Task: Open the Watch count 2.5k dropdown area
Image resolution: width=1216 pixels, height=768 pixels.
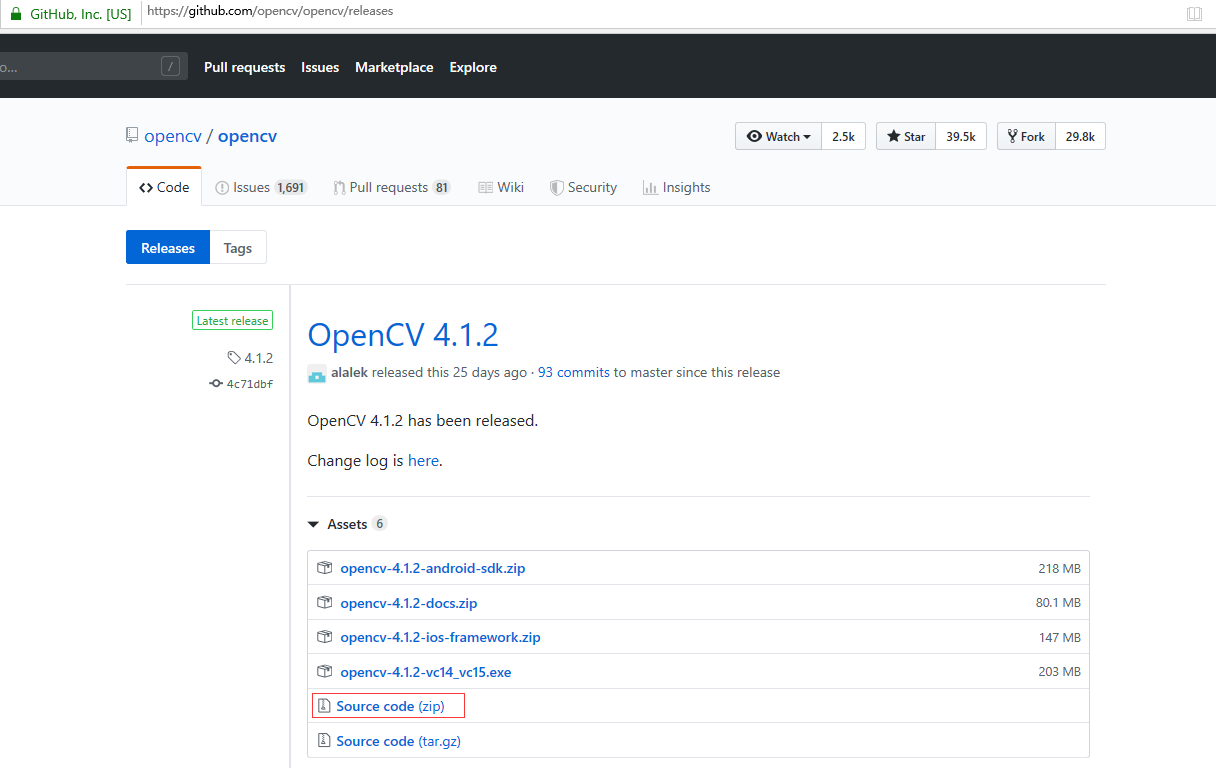Action: [843, 136]
